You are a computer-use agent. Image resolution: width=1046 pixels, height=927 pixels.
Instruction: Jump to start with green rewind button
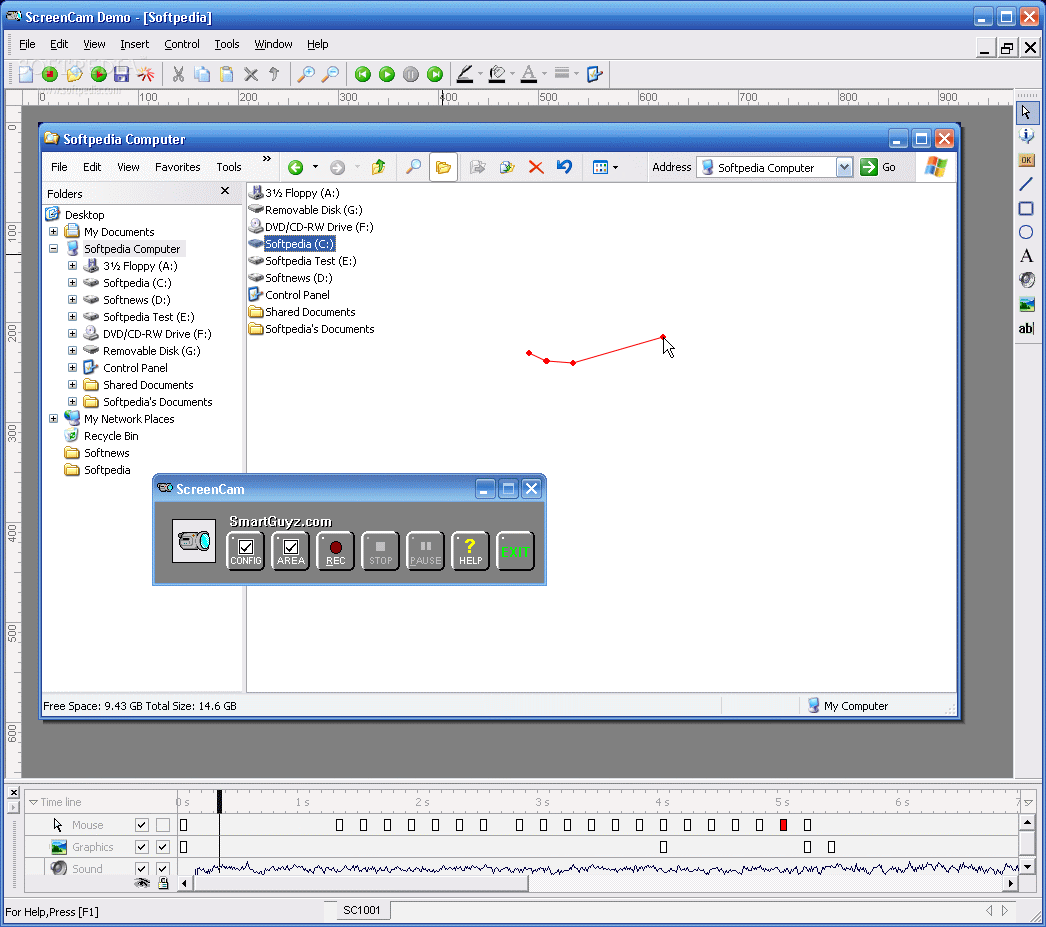pyautogui.click(x=363, y=74)
